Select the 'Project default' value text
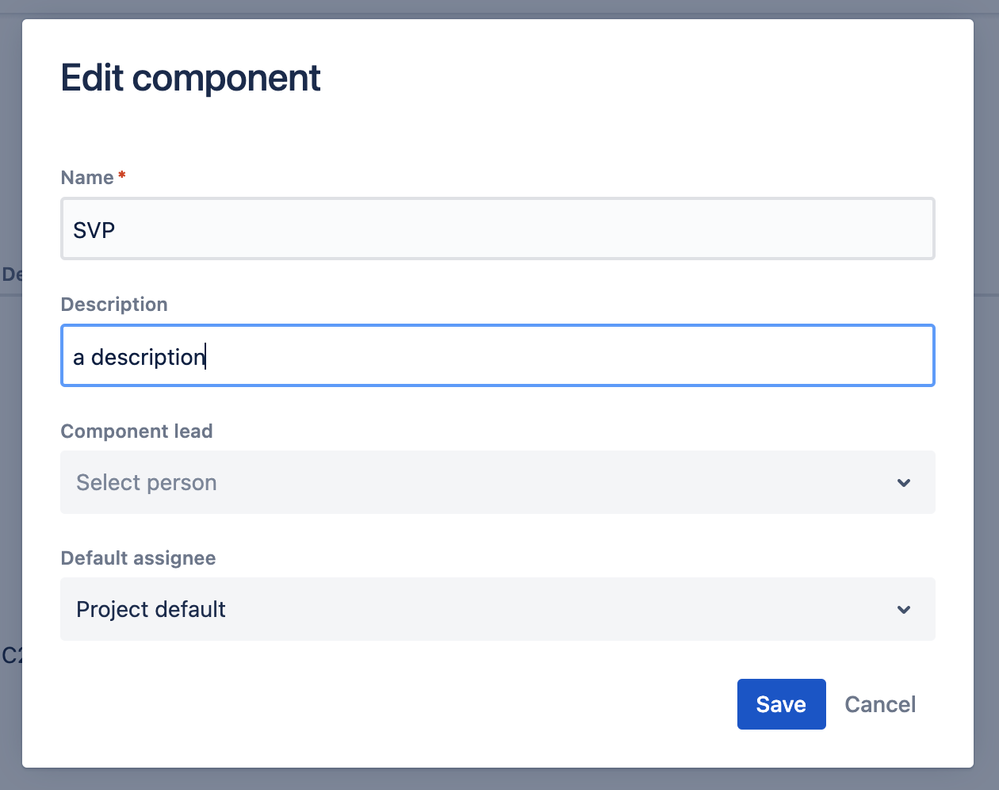The image size is (999, 790). point(151,609)
